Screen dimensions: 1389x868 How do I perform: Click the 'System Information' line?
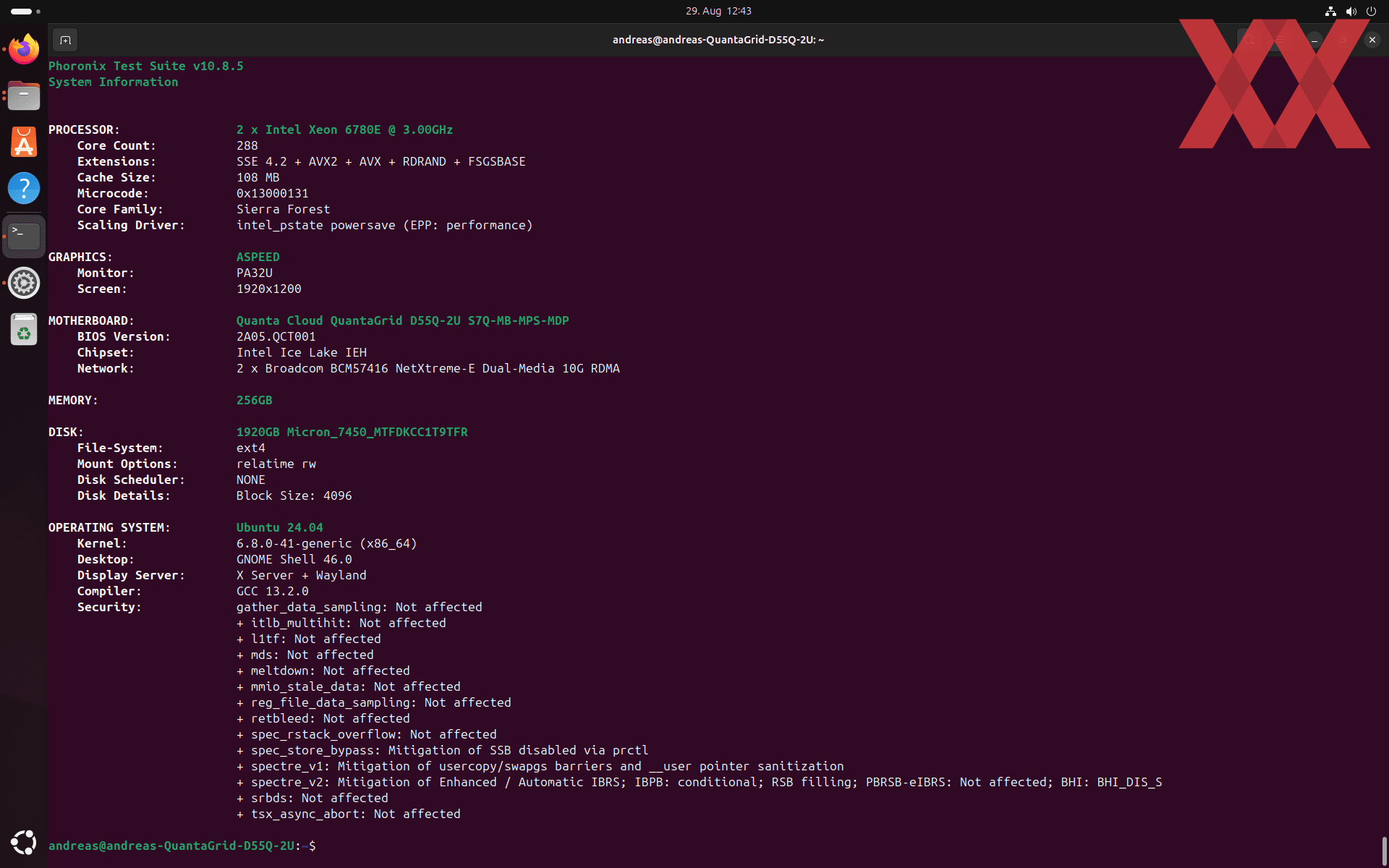(114, 82)
